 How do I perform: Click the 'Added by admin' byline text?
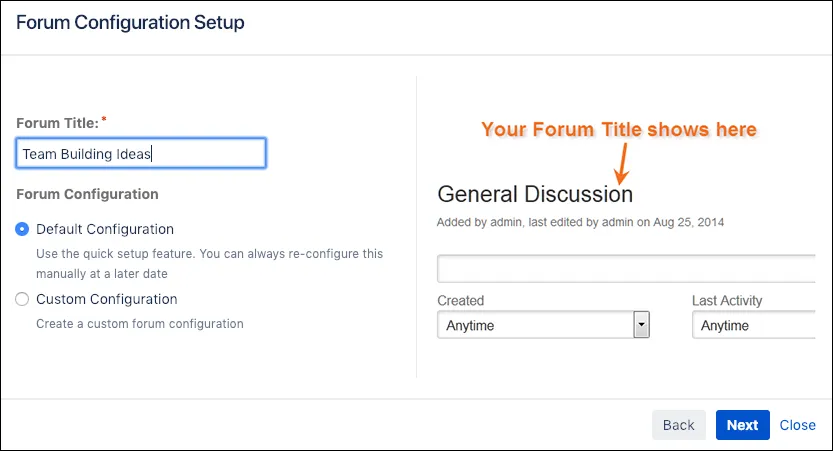[x=580, y=222]
